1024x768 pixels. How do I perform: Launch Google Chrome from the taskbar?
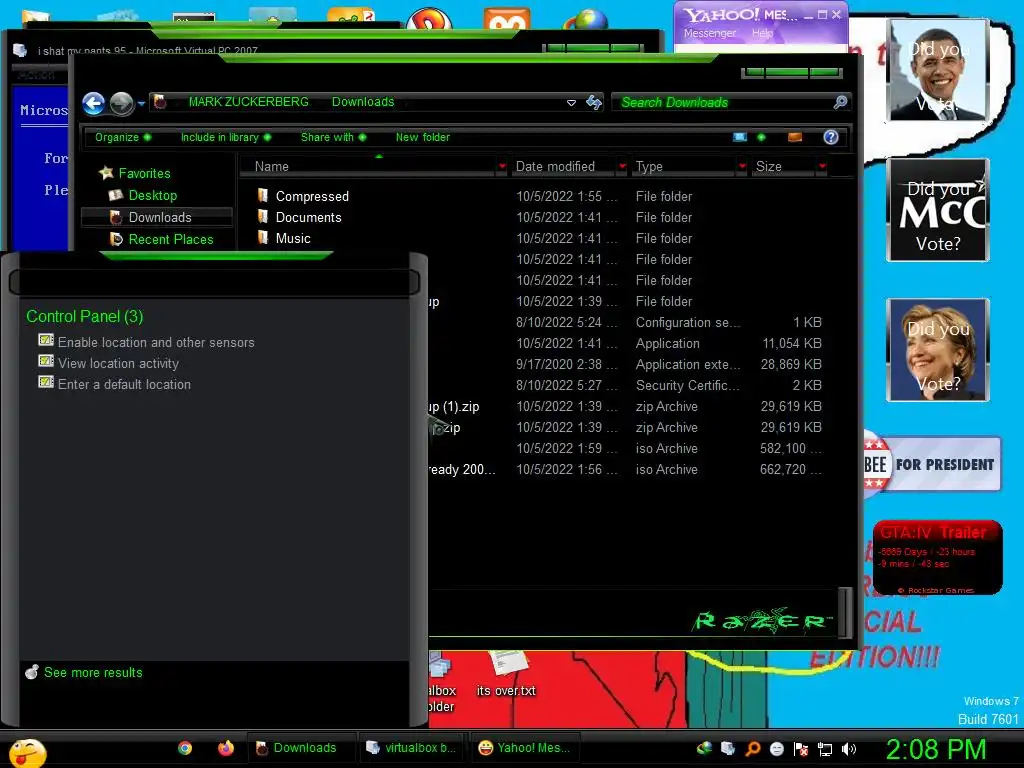coord(185,748)
